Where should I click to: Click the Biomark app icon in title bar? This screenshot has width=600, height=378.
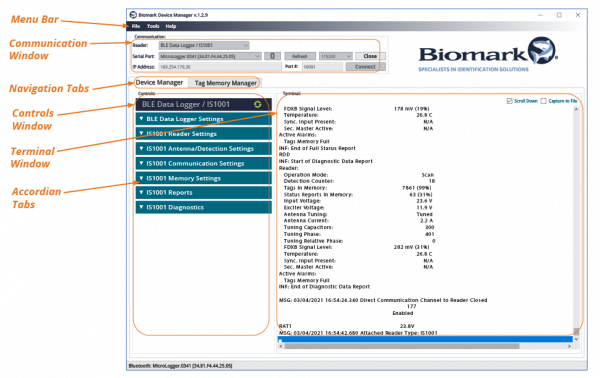(133, 15)
